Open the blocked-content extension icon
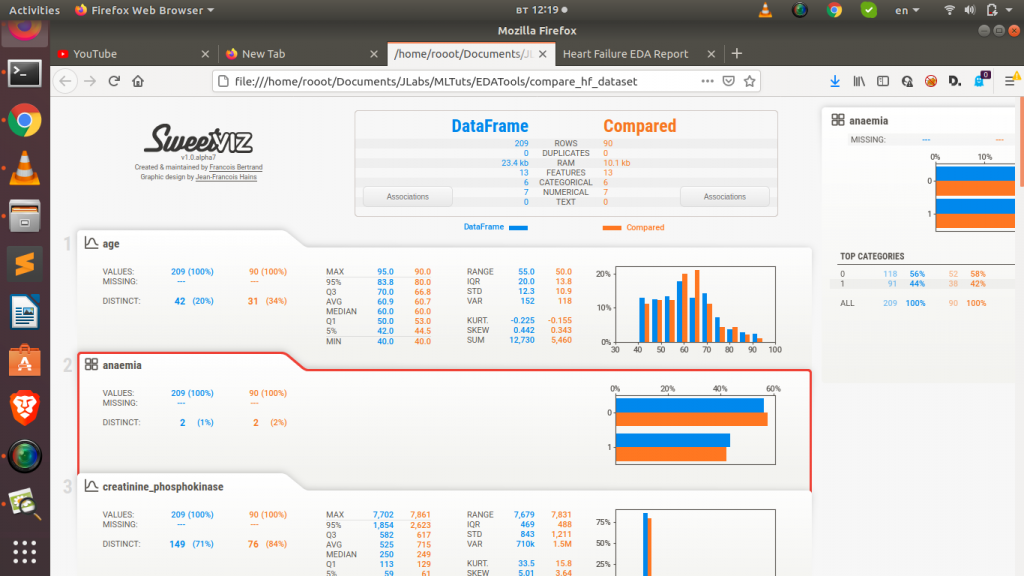The width and height of the screenshot is (1024, 576). [930, 81]
